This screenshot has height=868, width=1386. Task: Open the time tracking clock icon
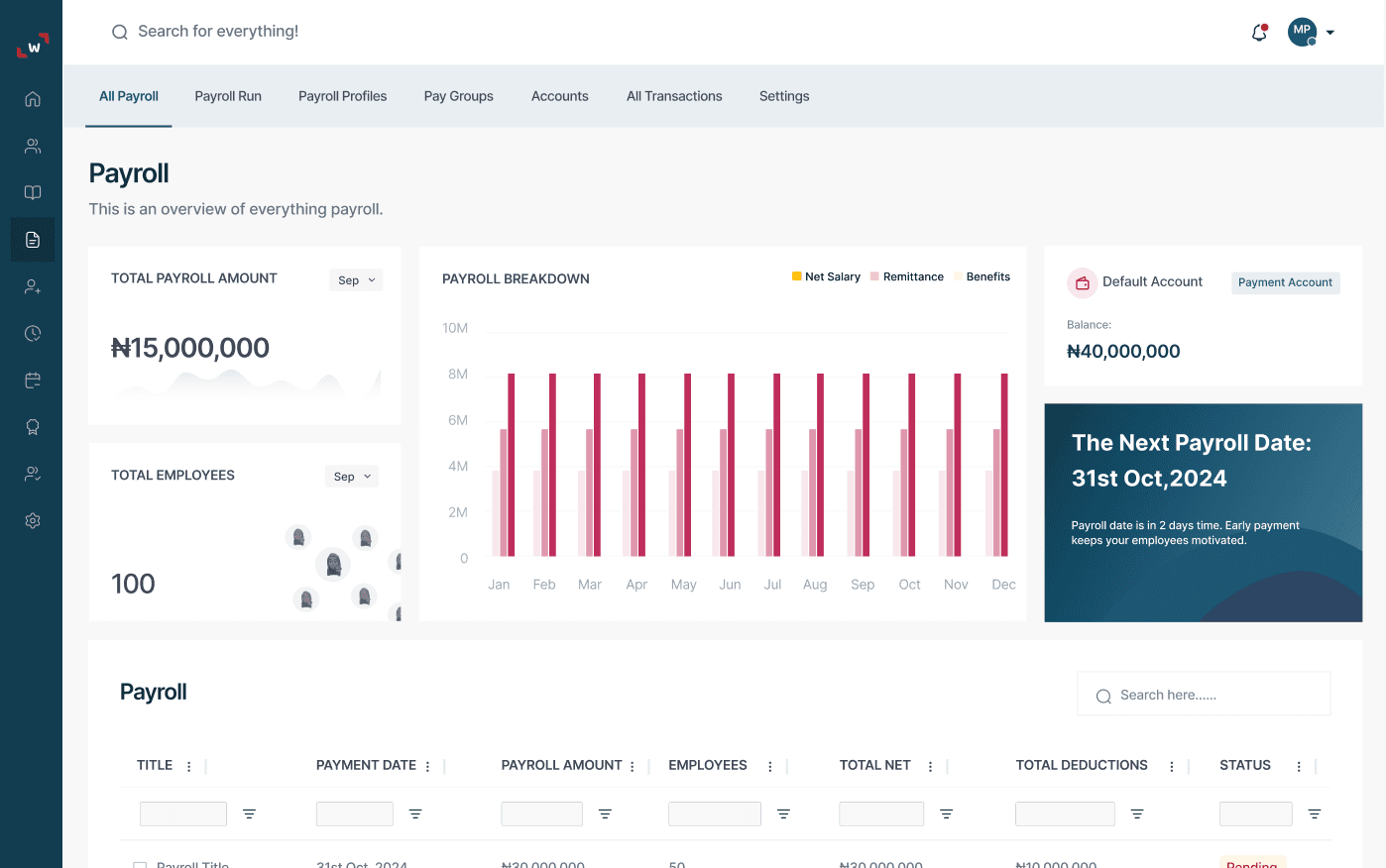(x=33, y=334)
